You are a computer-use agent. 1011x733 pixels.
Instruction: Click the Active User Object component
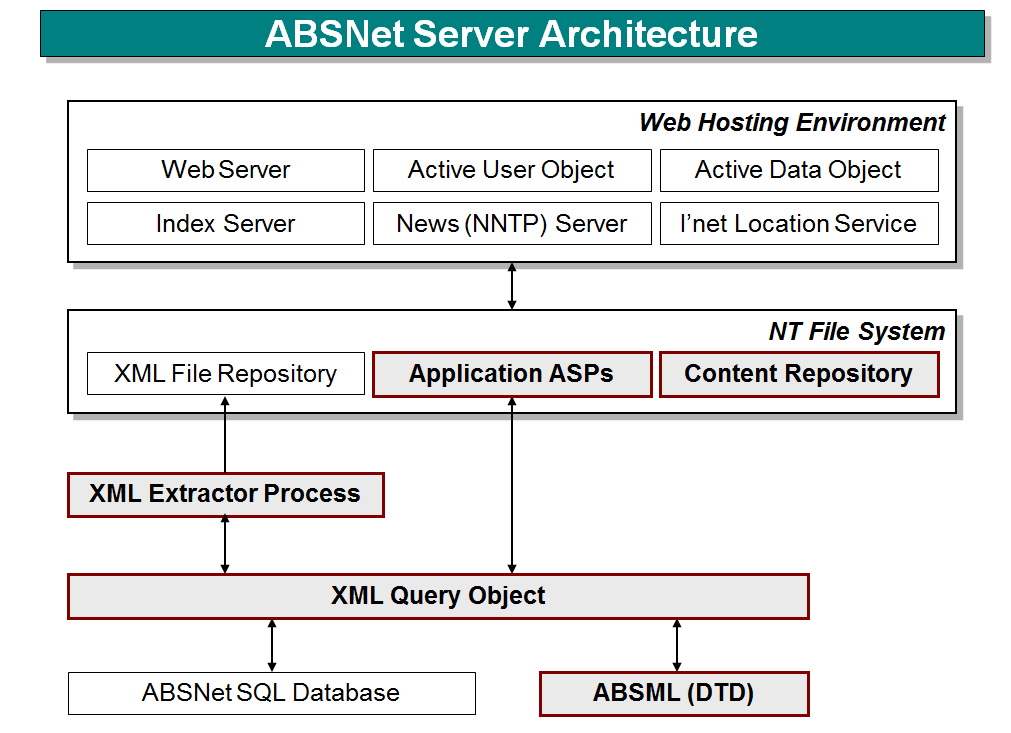[x=511, y=170]
